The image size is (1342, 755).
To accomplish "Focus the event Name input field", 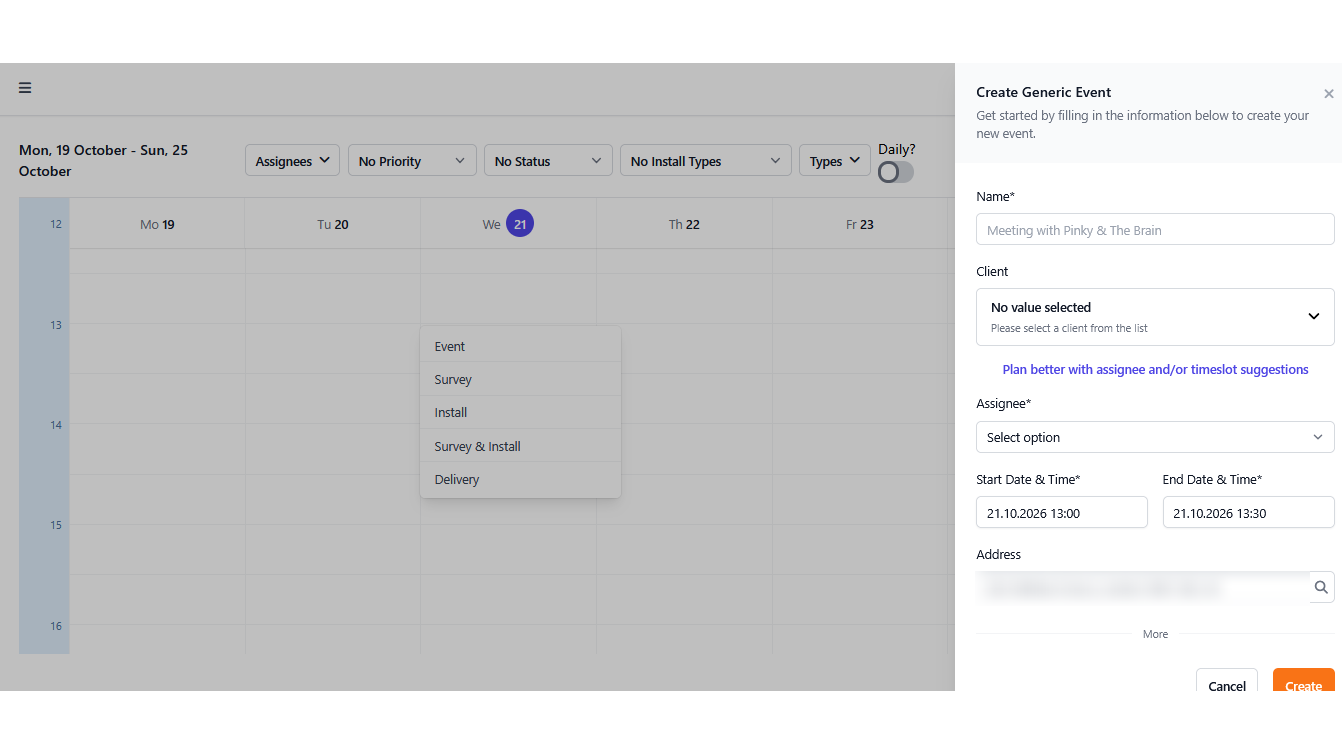I will tap(1155, 229).
